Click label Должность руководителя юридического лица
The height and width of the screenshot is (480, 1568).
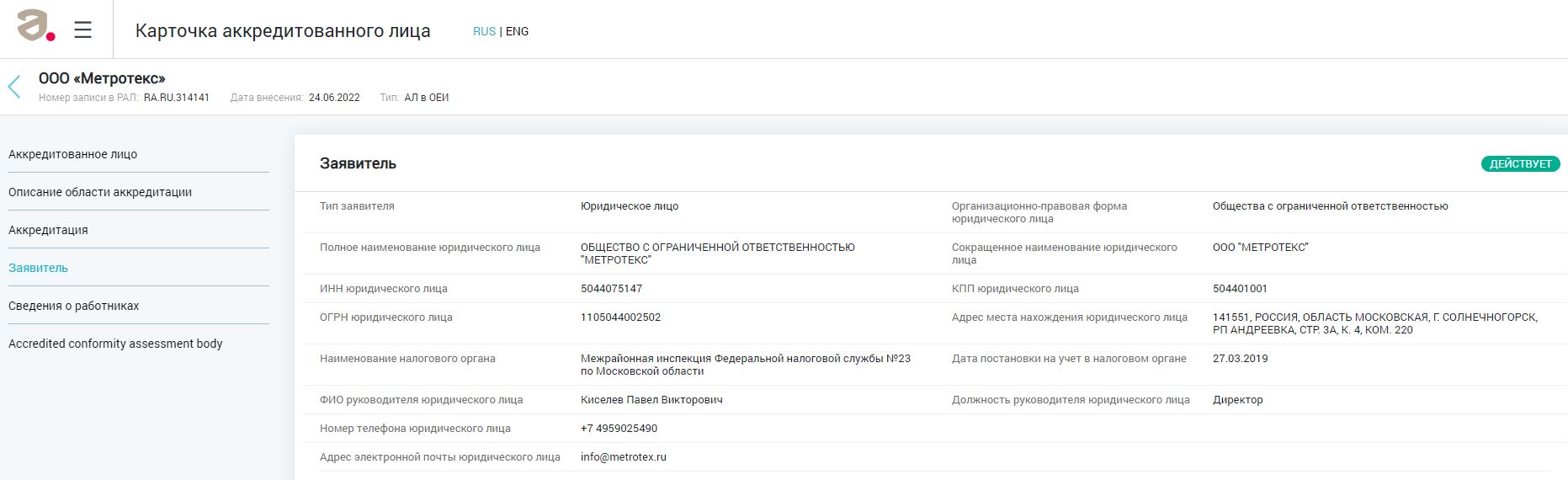click(1071, 400)
